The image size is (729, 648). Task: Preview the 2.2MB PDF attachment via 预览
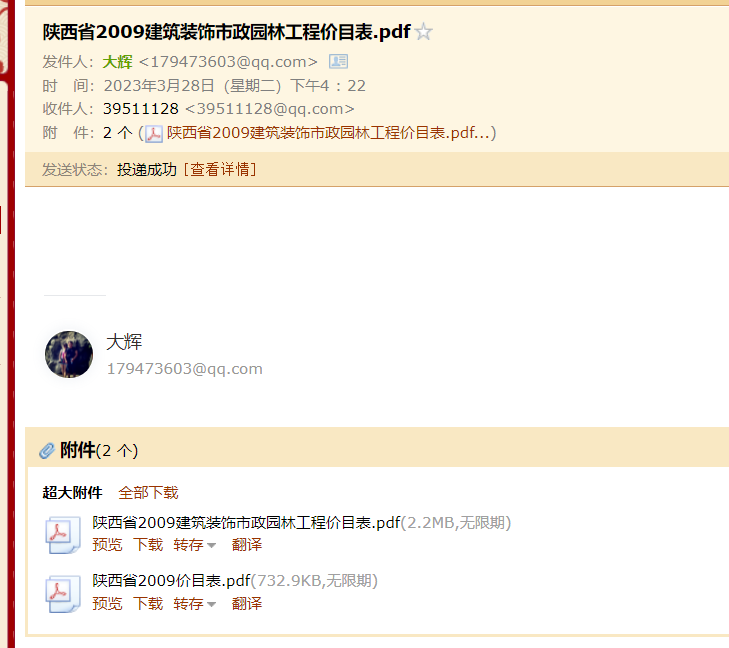click(107, 544)
